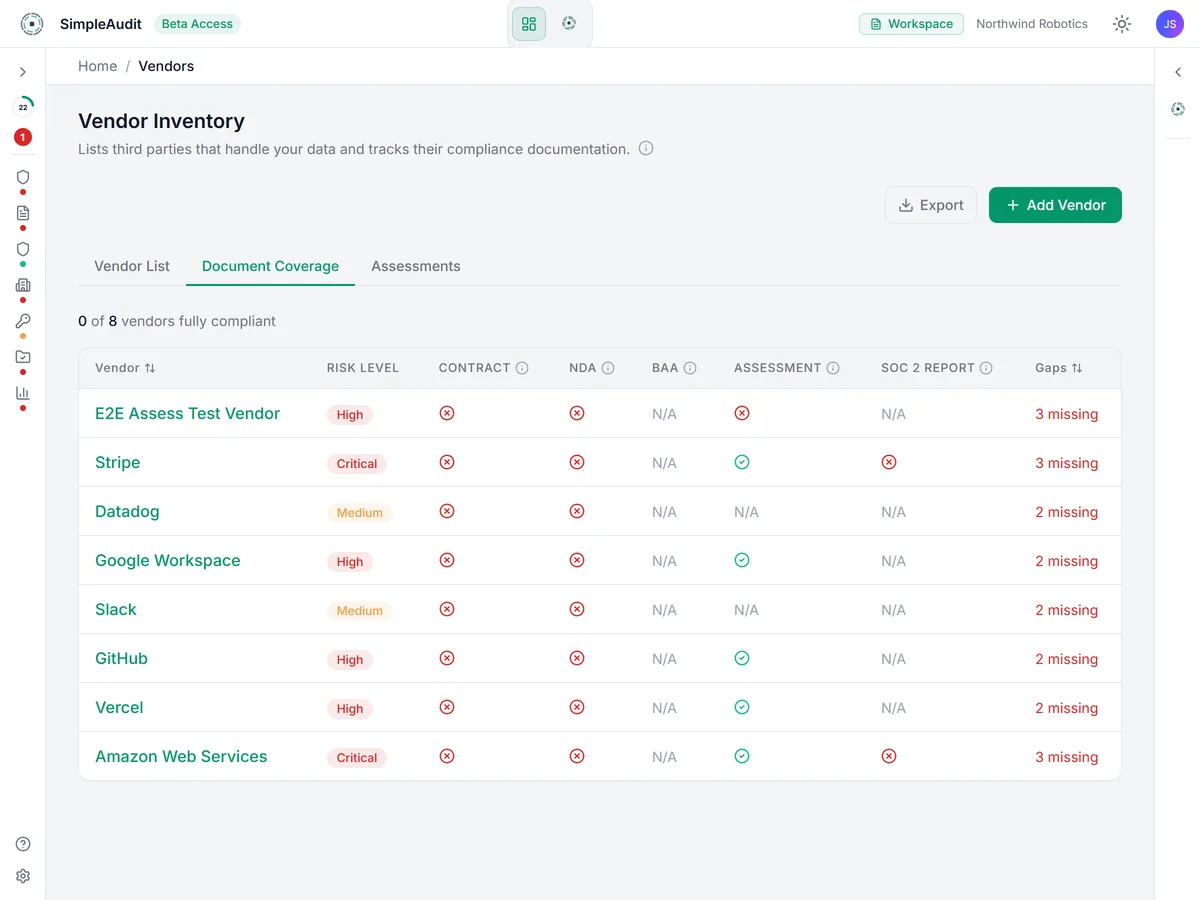Screen dimensions: 1200x900
Task: Click the Vendors breadcrumb item
Action: click(166, 66)
